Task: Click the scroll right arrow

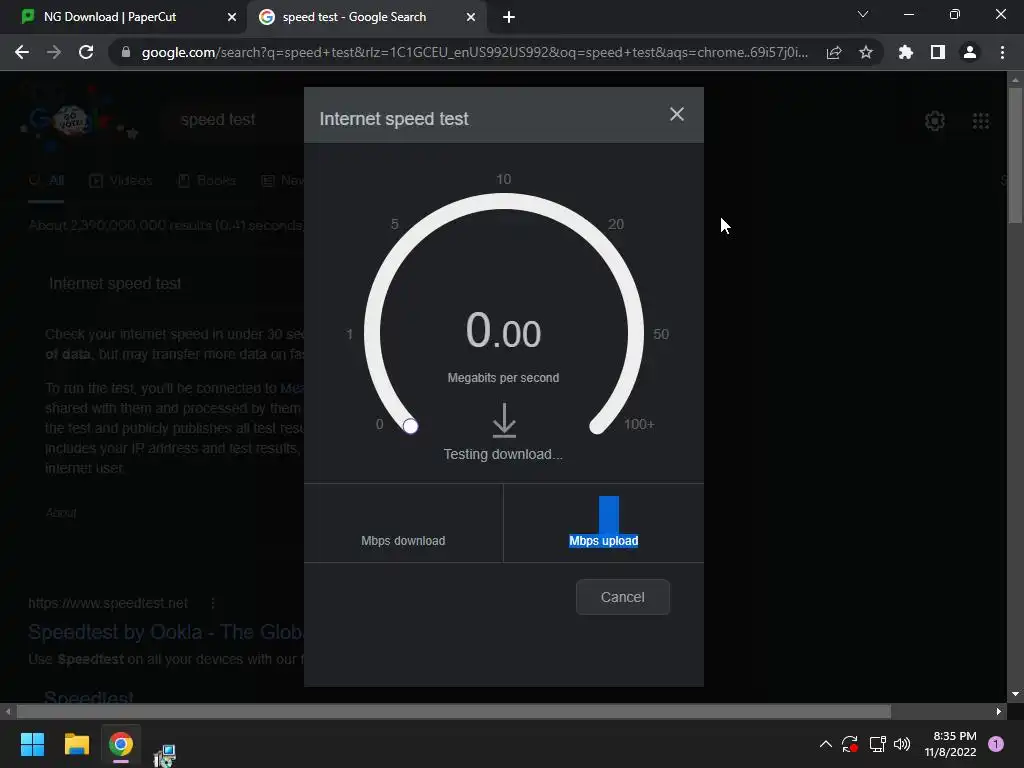Action: [999, 711]
